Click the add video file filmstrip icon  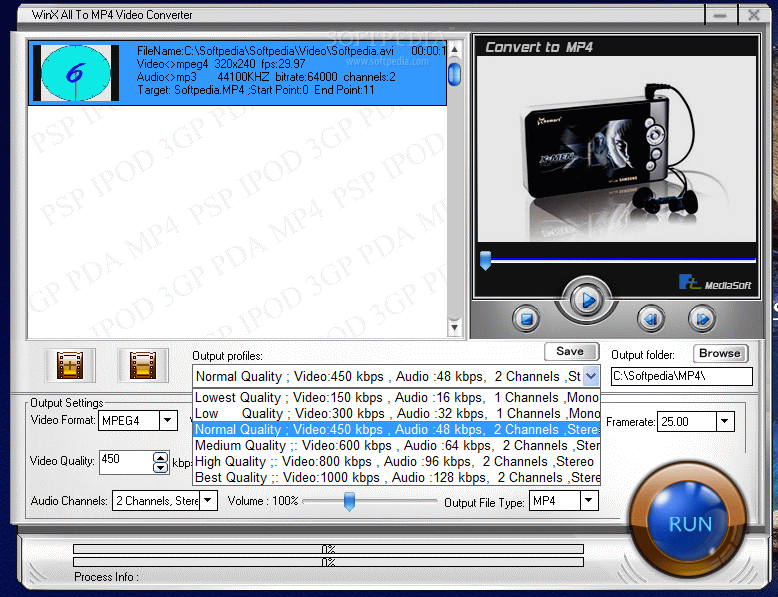(x=70, y=365)
